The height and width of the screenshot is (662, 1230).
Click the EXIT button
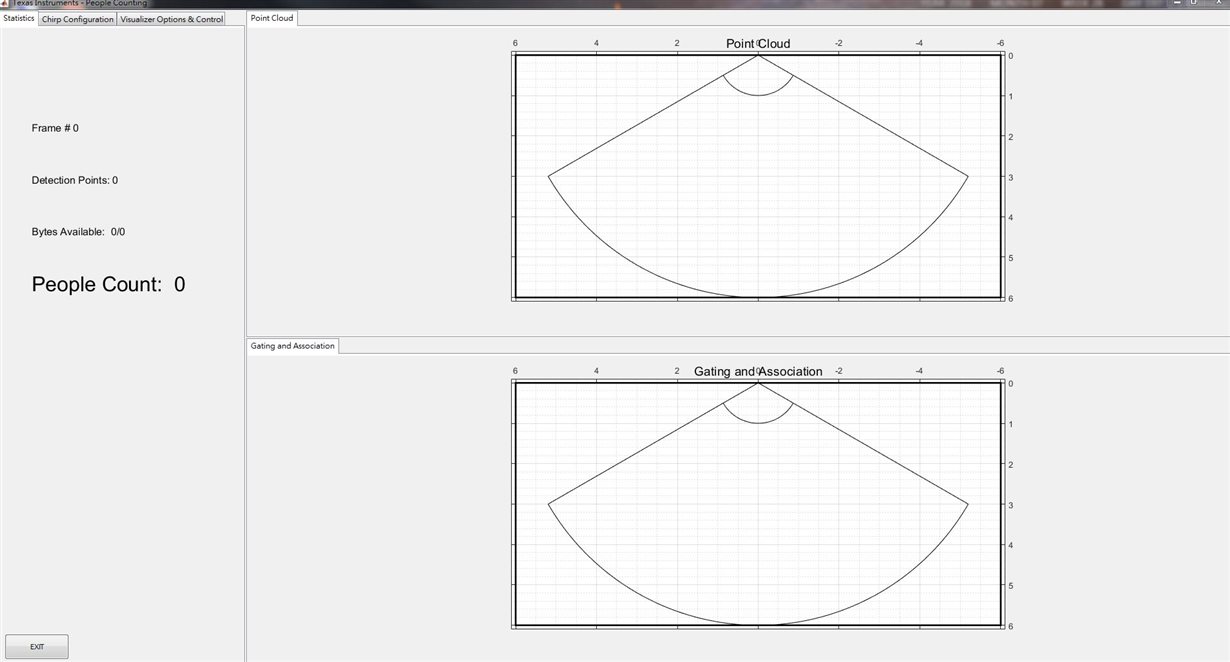[x=37, y=647]
